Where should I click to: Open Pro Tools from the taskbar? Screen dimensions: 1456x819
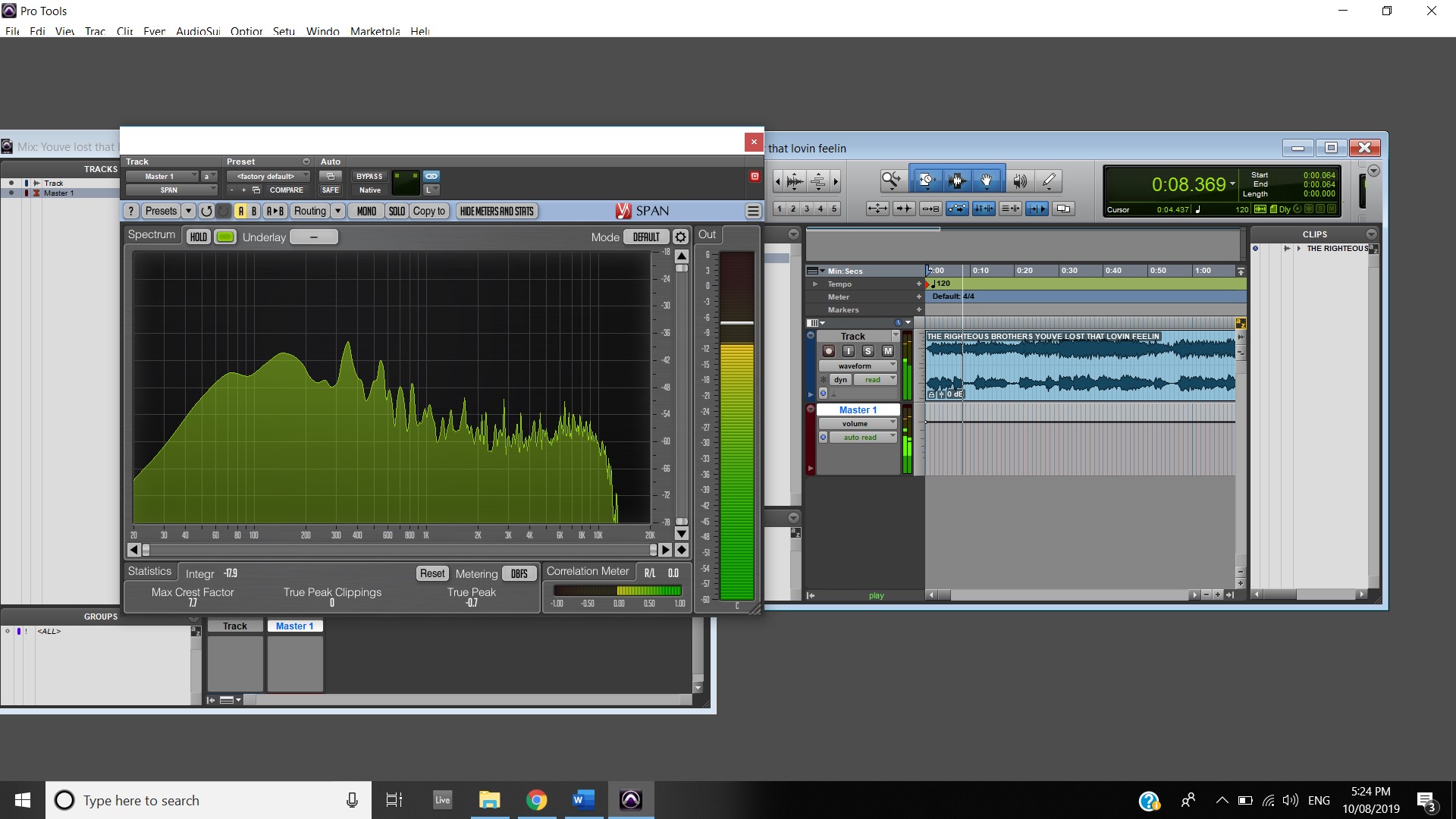point(631,799)
